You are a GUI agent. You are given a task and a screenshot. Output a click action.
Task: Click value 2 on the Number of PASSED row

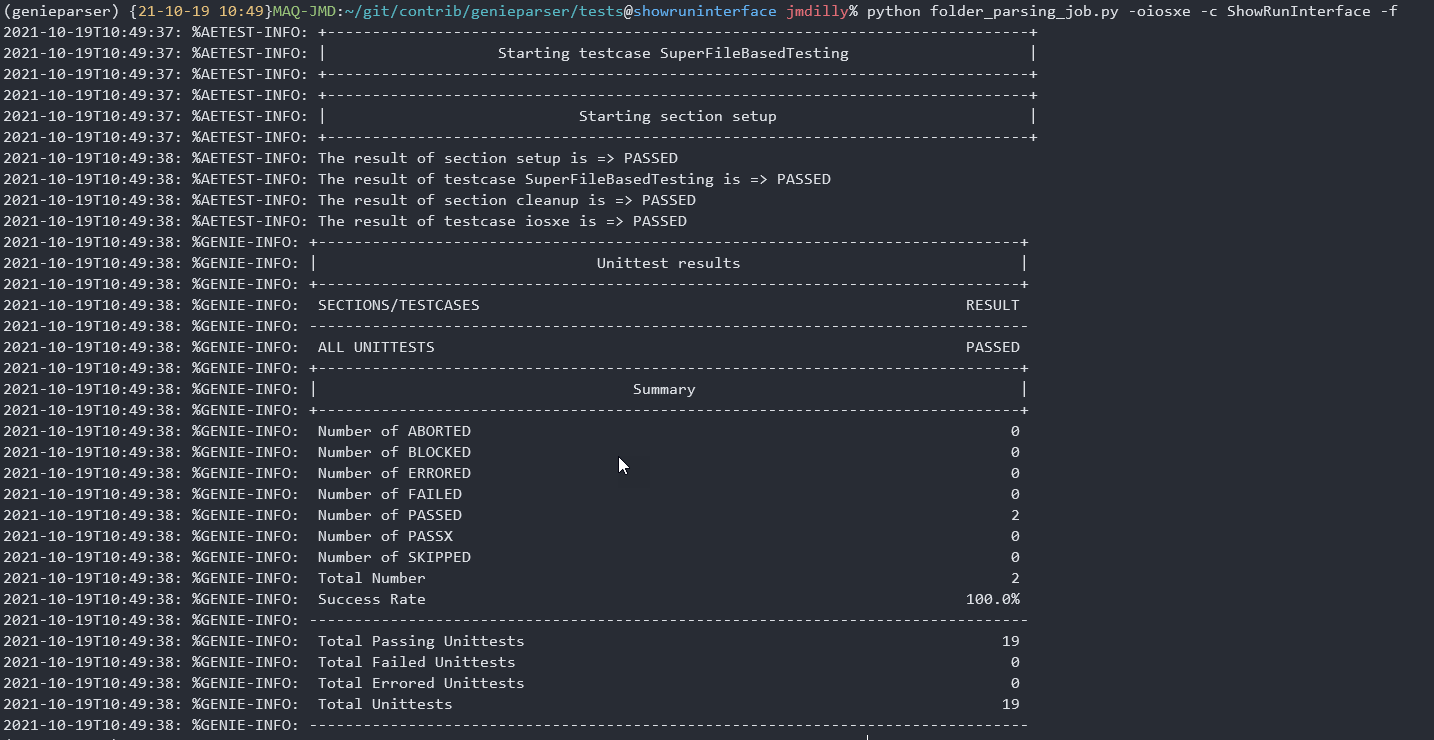point(1015,515)
